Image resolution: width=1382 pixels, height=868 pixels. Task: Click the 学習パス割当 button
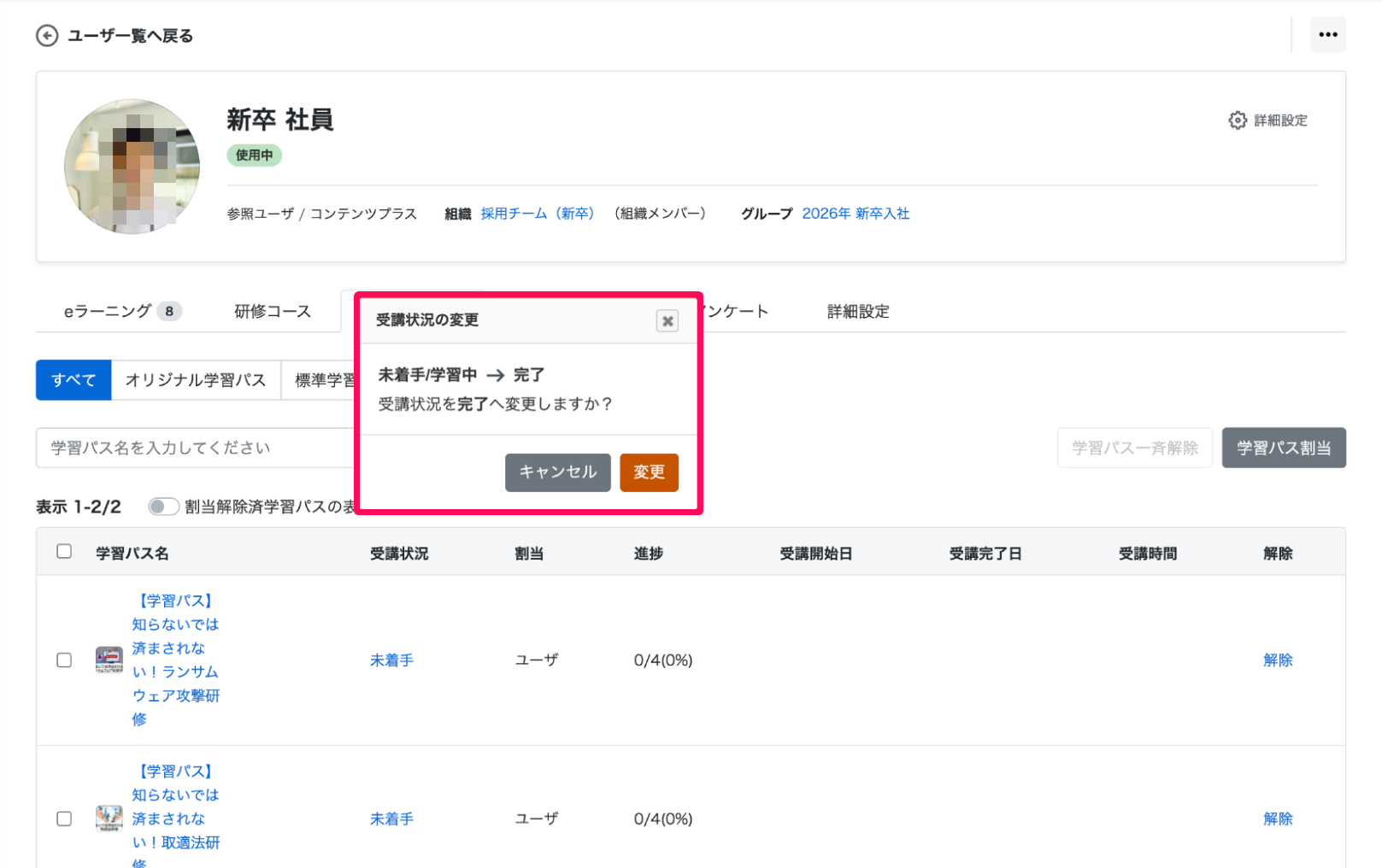(x=1284, y=448)
